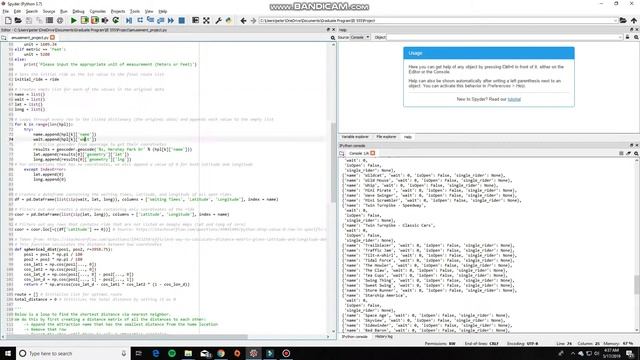Browse console tabs icon
The width and height of the screenshot is (640, 360).
342,153
